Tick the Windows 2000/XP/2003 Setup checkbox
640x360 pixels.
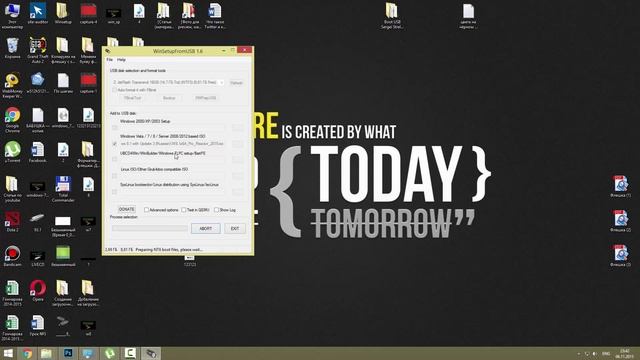(x=115, y=128)
